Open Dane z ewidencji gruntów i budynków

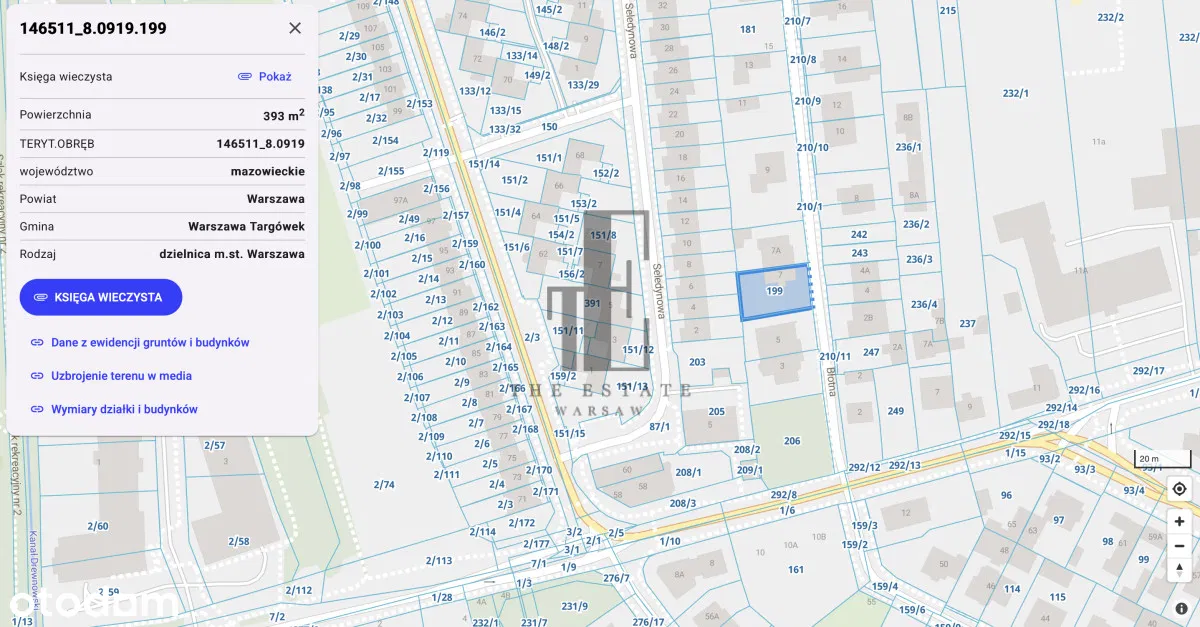(150, 342)
